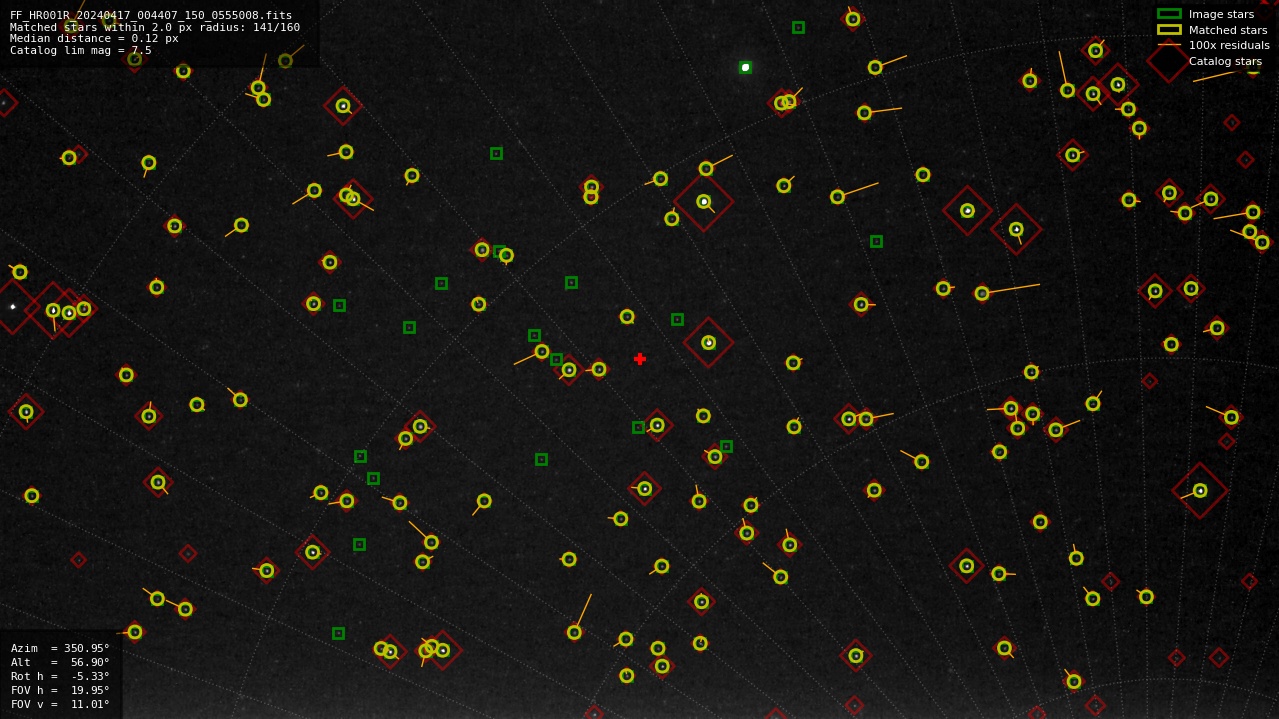The width and height of the screenshot is (1279, 719).
Task: Click the 'Azim = 350.95°' readout
Action: pyautogui.click(x=60, y=648)
